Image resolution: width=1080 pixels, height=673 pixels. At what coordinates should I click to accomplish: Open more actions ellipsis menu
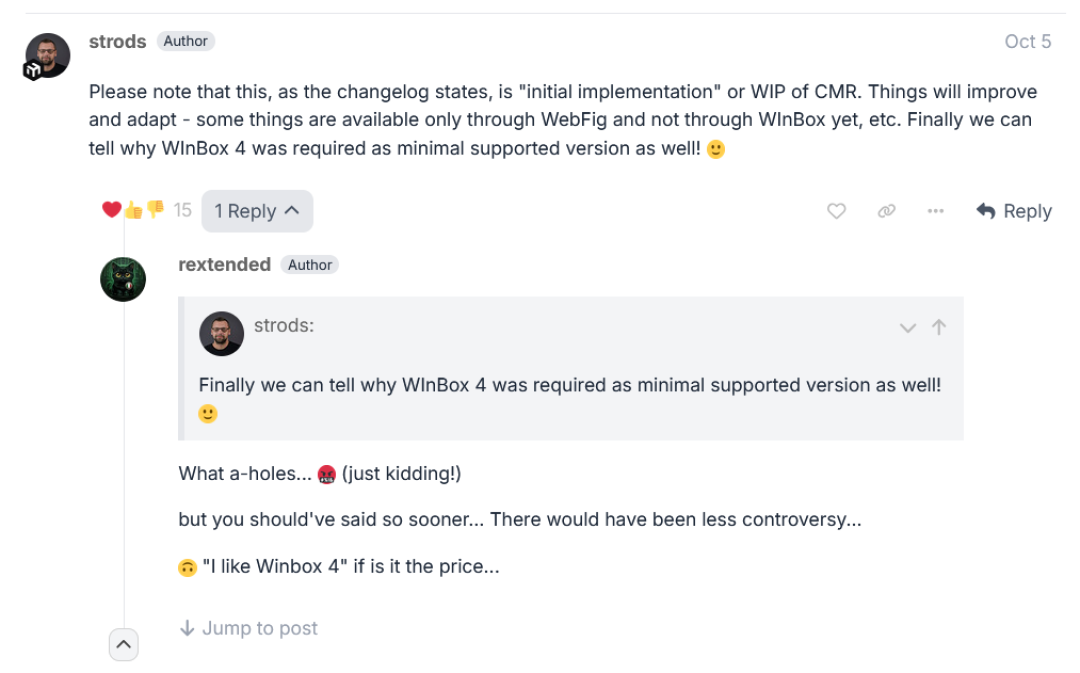click(935, 211)
